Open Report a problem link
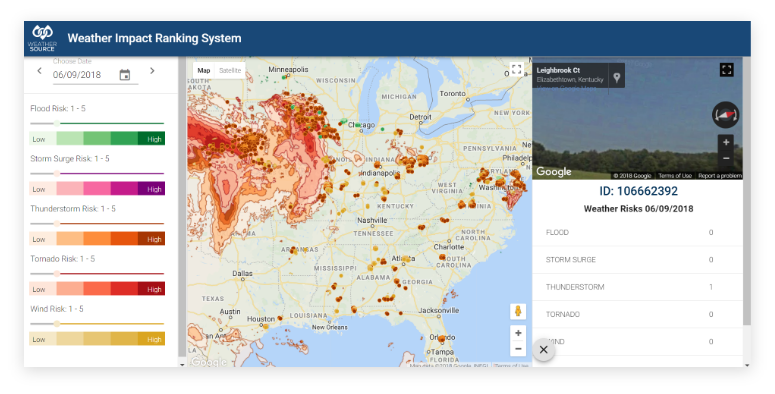 [720, 175]
